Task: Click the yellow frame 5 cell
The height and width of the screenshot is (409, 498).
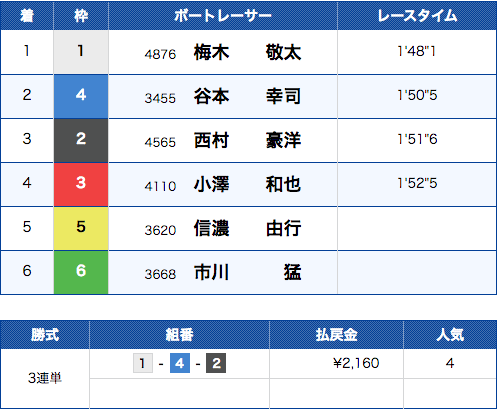Action: pos(81,228)
